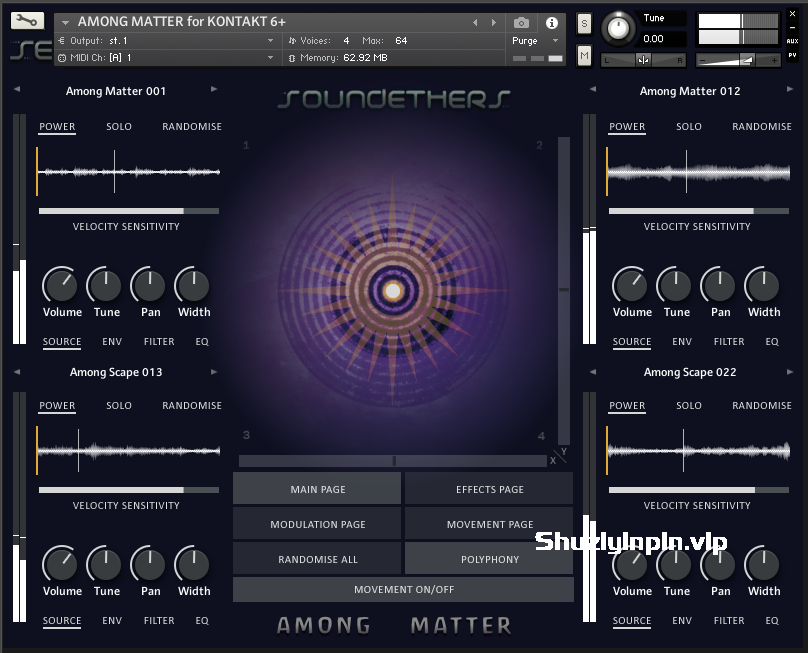
Task: Toggle the S solo button in header
Action: (584, 24)
